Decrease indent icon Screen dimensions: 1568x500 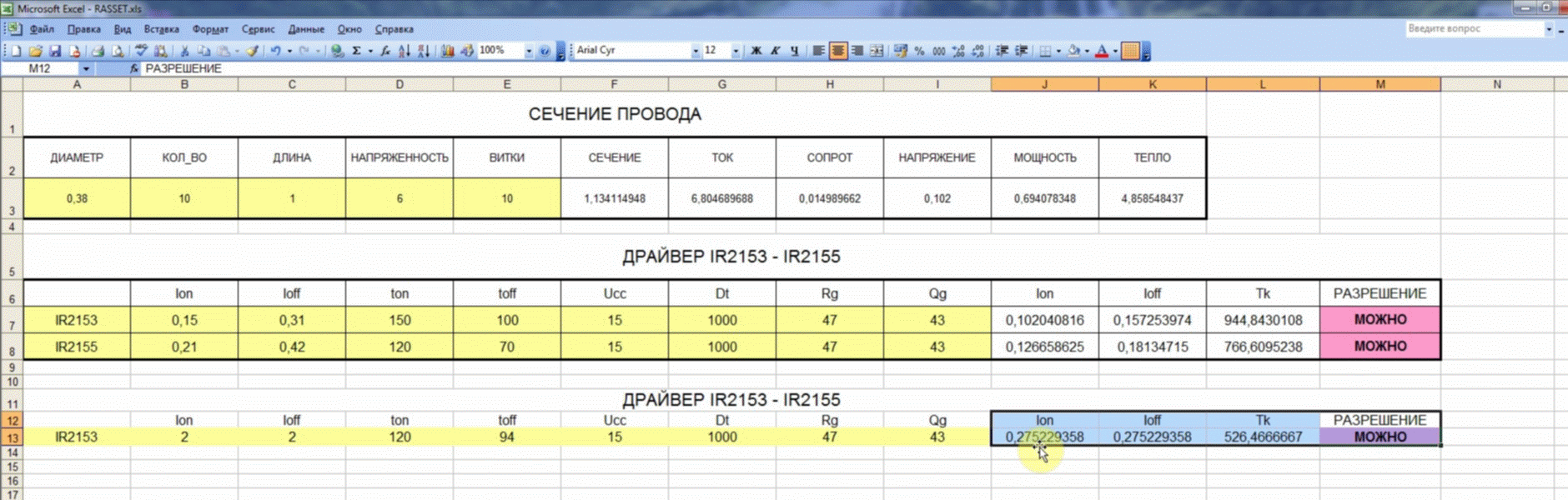[1003, 51]
